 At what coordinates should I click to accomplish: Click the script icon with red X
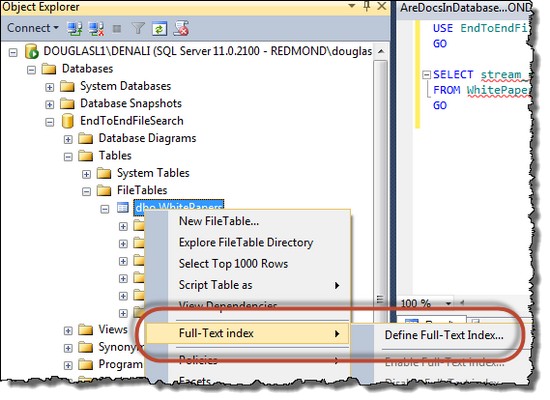tap(181, 28)
